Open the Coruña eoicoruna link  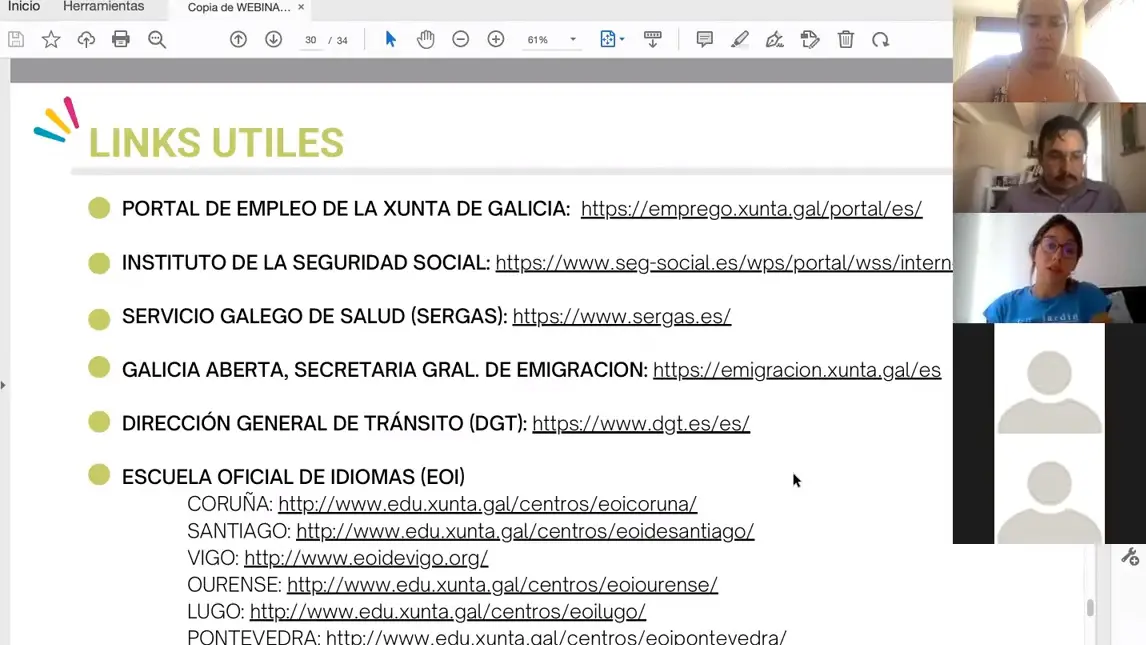(487, 504)
